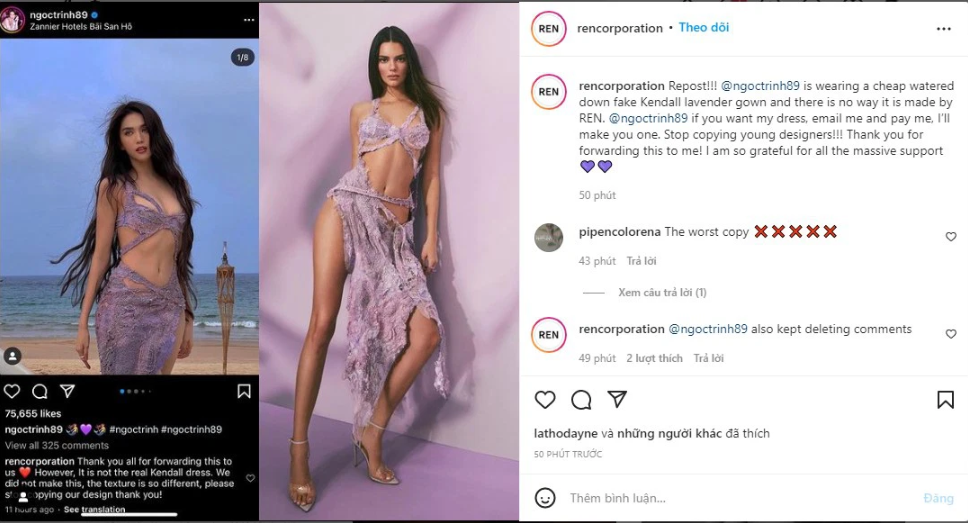Viewport: 968px width, 523px height.
Task: Open pipencolorena's profile picture
Action: [x=548, y=237]
